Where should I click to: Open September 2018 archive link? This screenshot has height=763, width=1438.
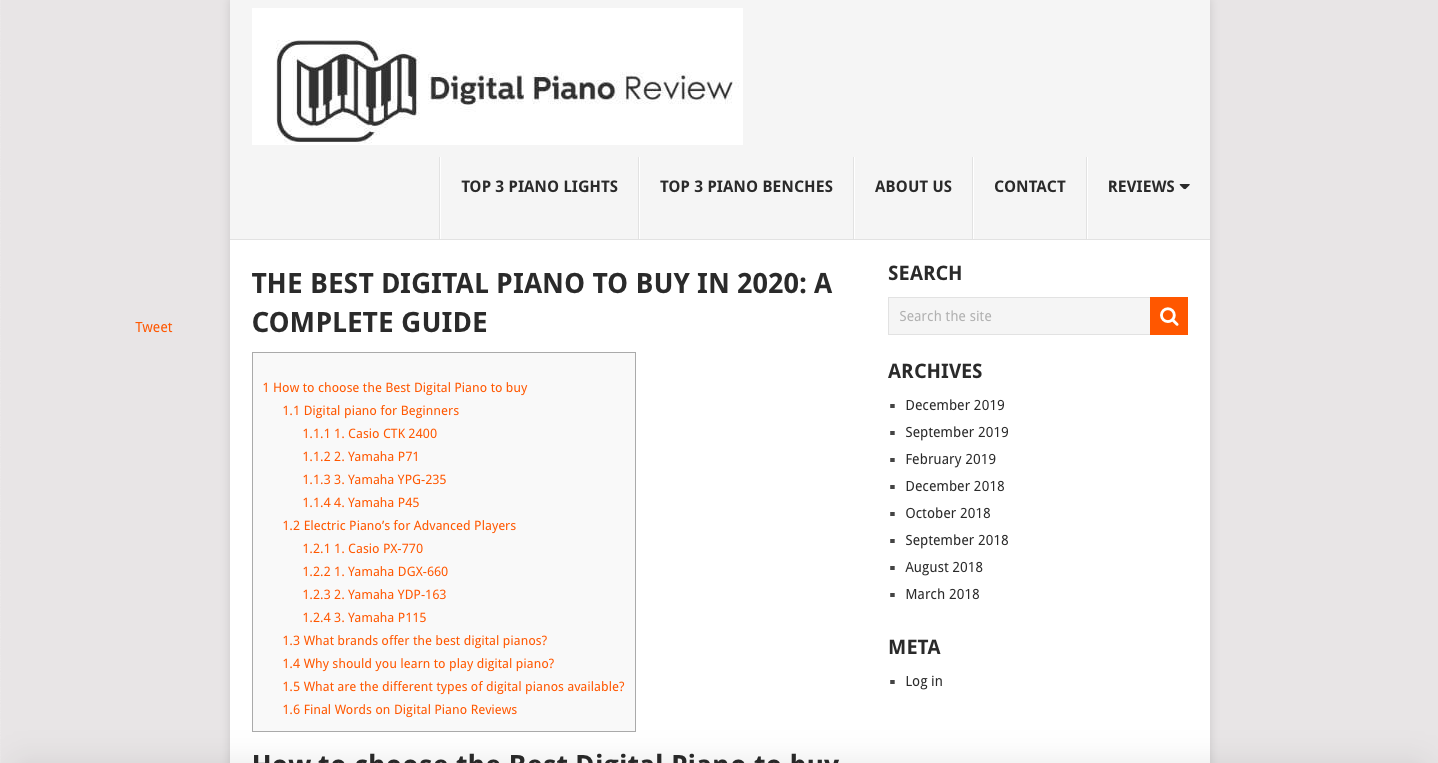957,540
